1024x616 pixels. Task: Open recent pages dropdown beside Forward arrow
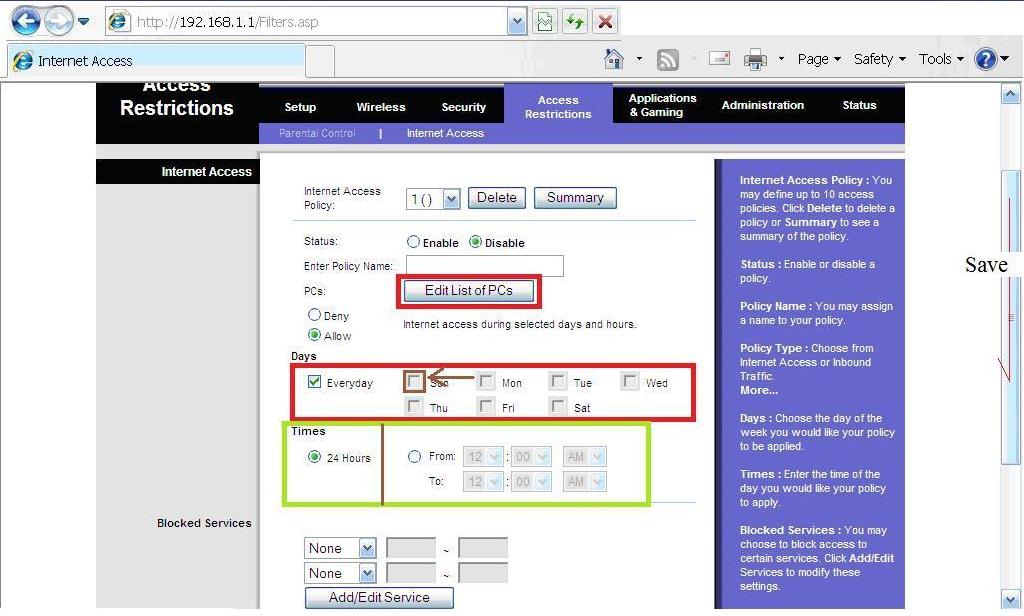[84, 21]
